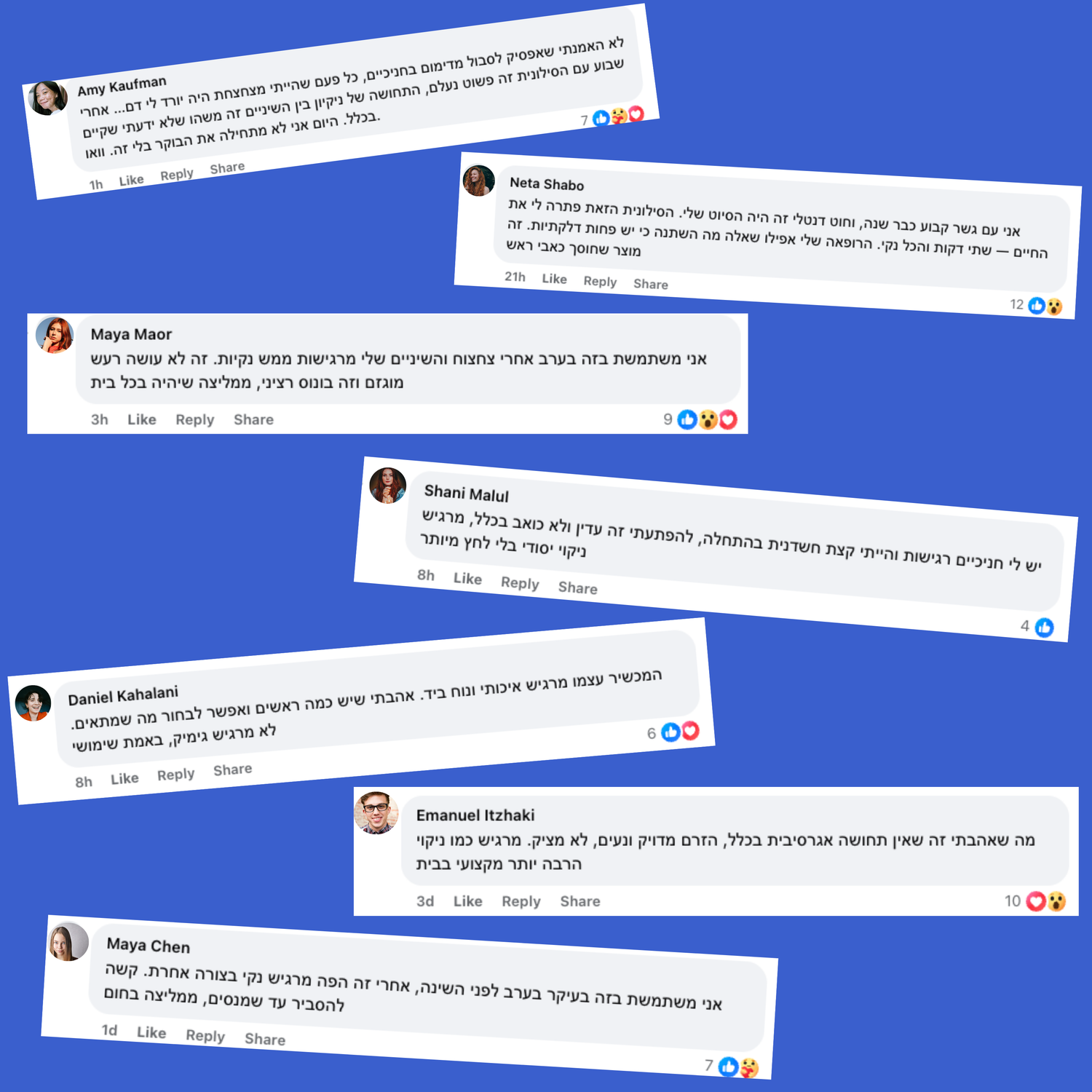Click the heart reaction on Daniel Kahalani's comment
Screen dimensions: 1092x1092
[x=690, y=731]
